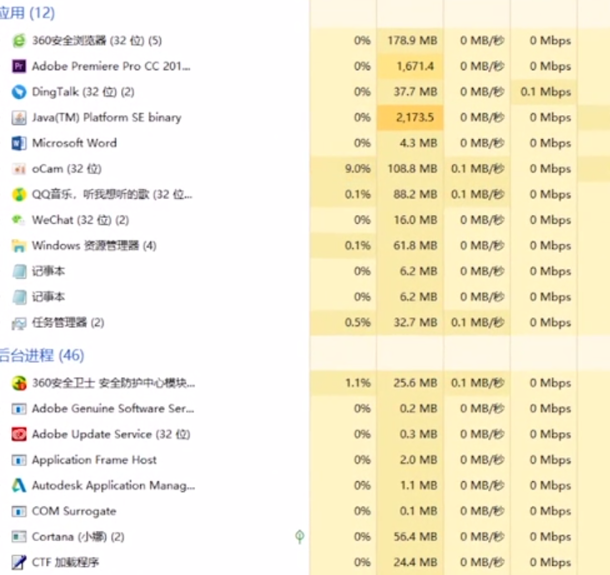610x575 pixels.
Task: Click the 应用 (12) group header
Action: click(x=28, y=13)
